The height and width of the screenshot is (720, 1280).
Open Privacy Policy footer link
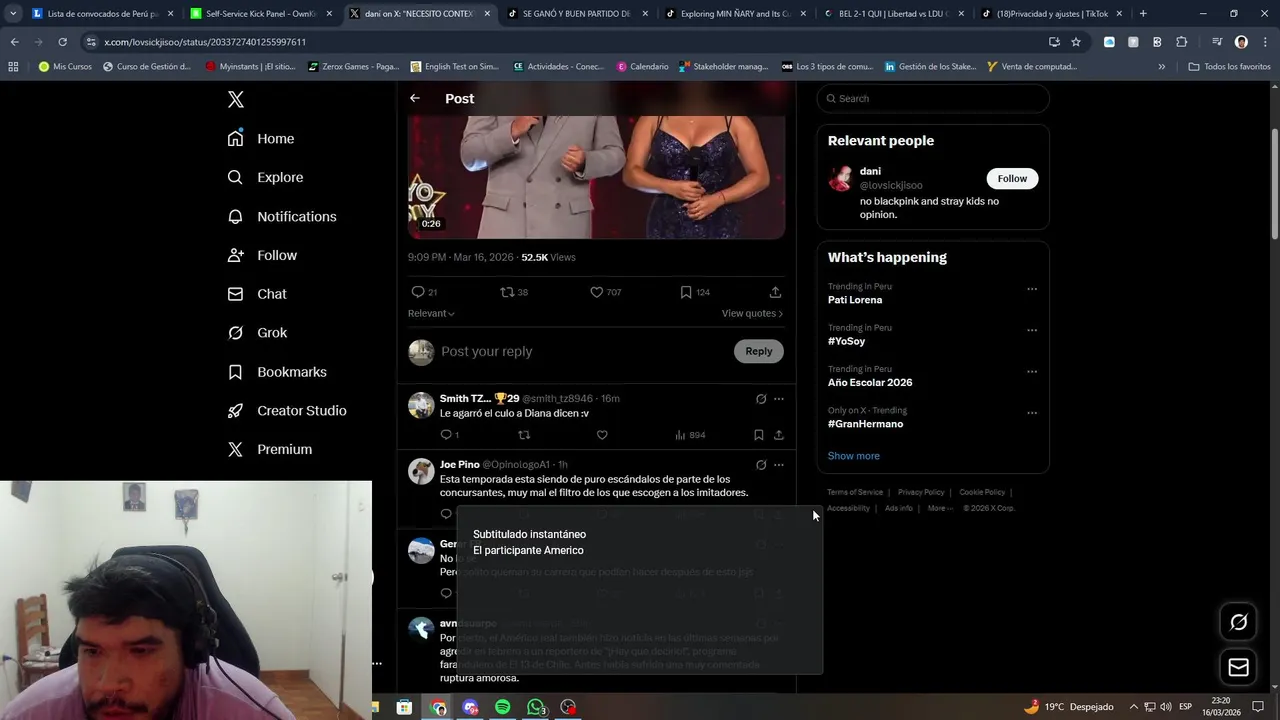921,492
